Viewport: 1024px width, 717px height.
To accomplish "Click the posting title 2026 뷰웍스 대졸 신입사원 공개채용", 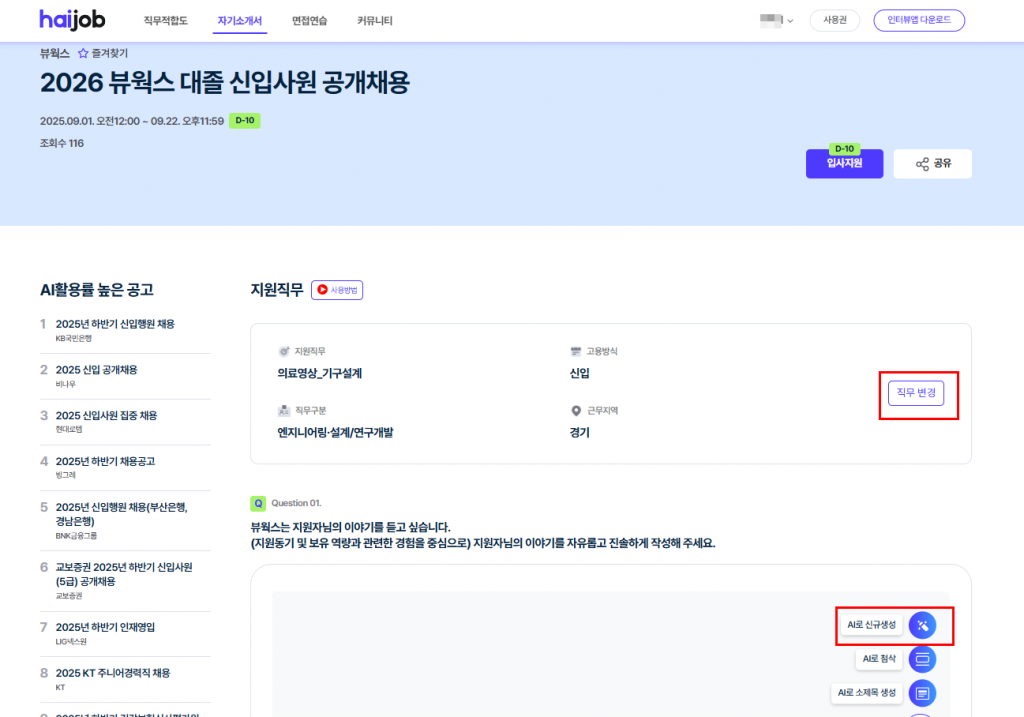I will pos(225,83).
